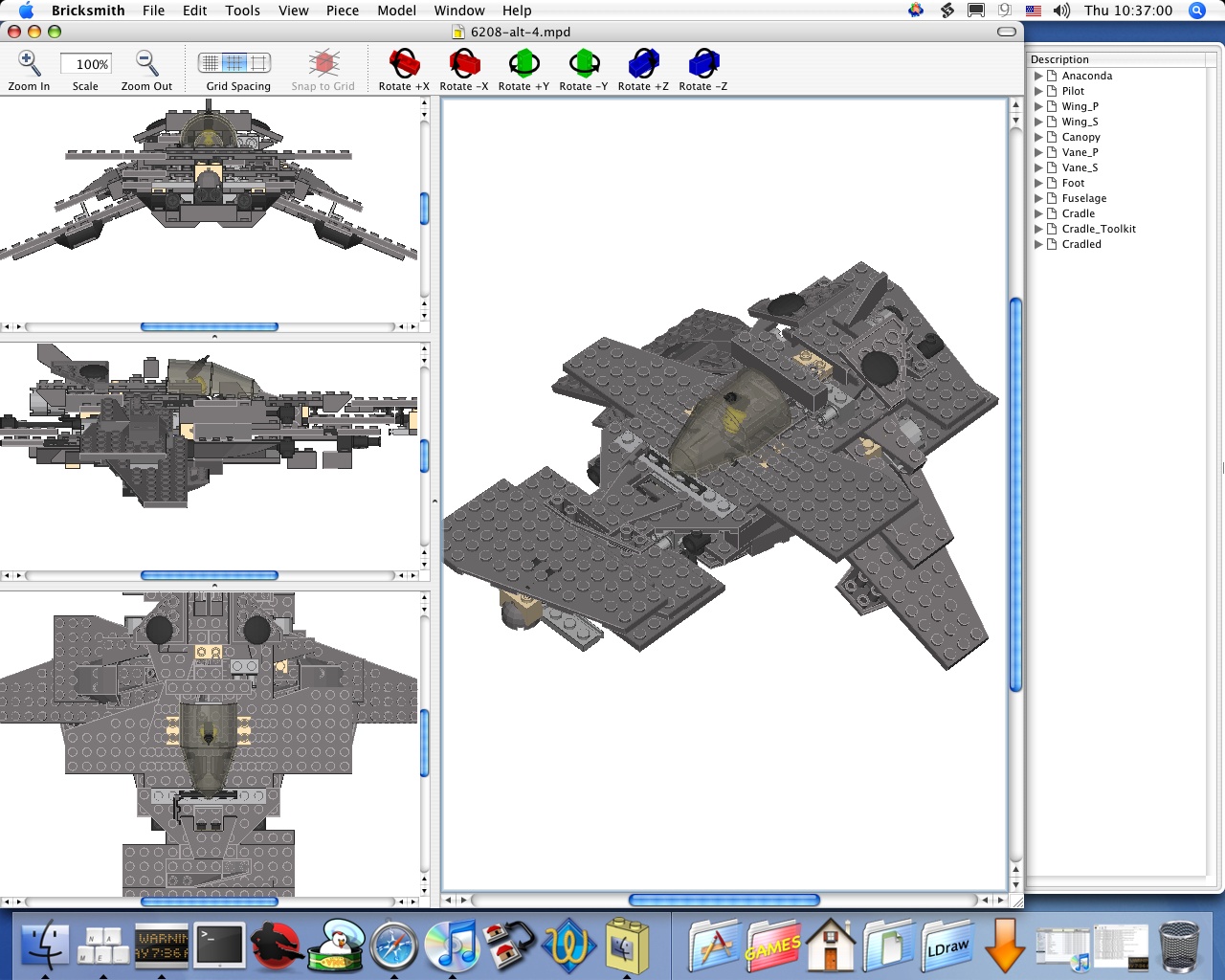Click the Zoom In magnifier icon

click(x=29, y=64)
